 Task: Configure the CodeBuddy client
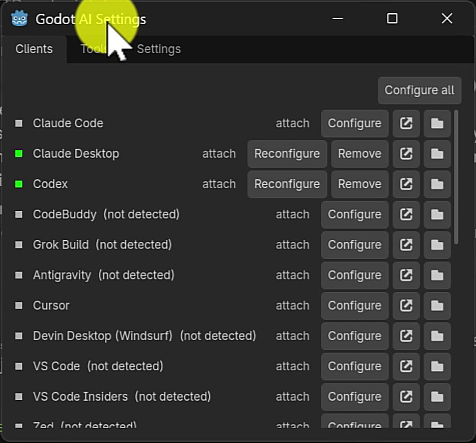[355, 214]
